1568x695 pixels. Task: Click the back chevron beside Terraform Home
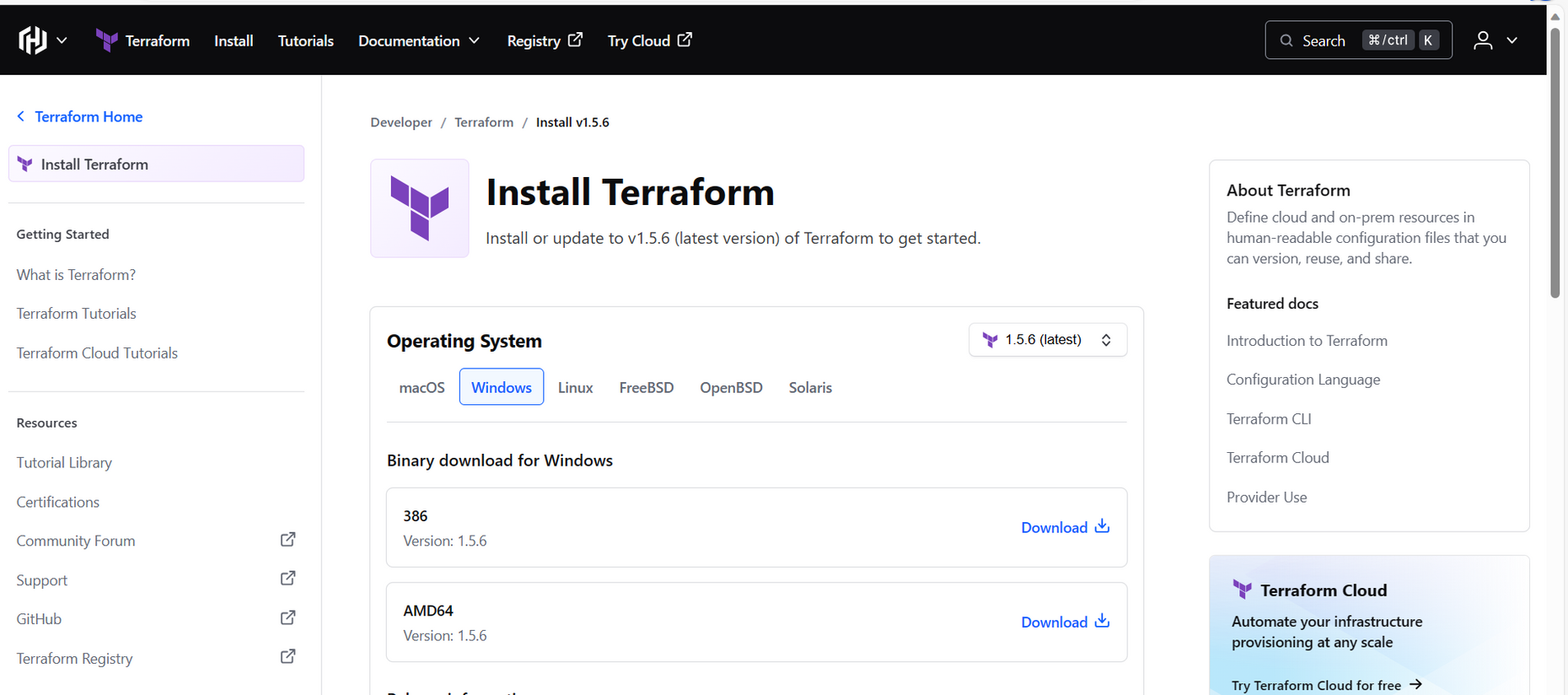click(21, 116)
